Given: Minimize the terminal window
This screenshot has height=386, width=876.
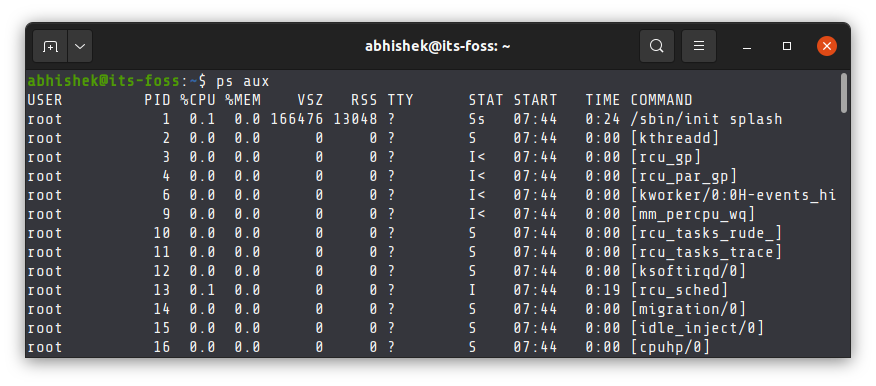Looking at the screenshot, I should coord(746,46).
